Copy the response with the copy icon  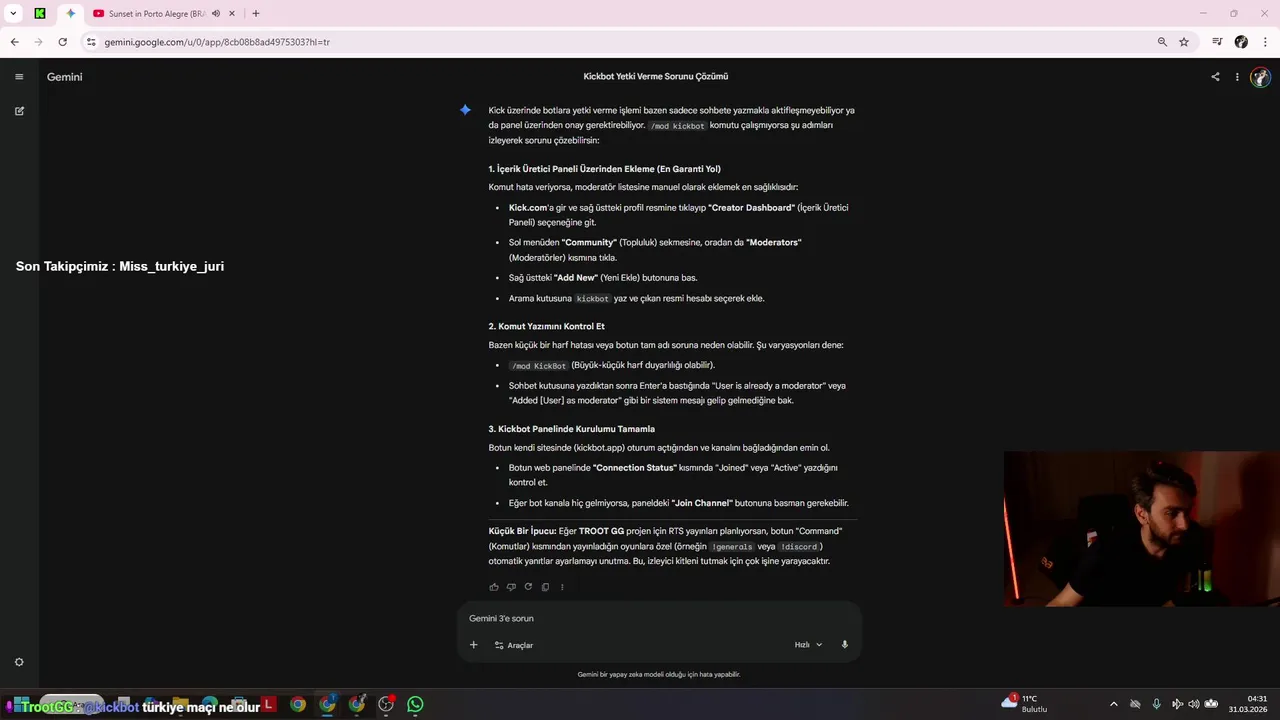(545, 587)
